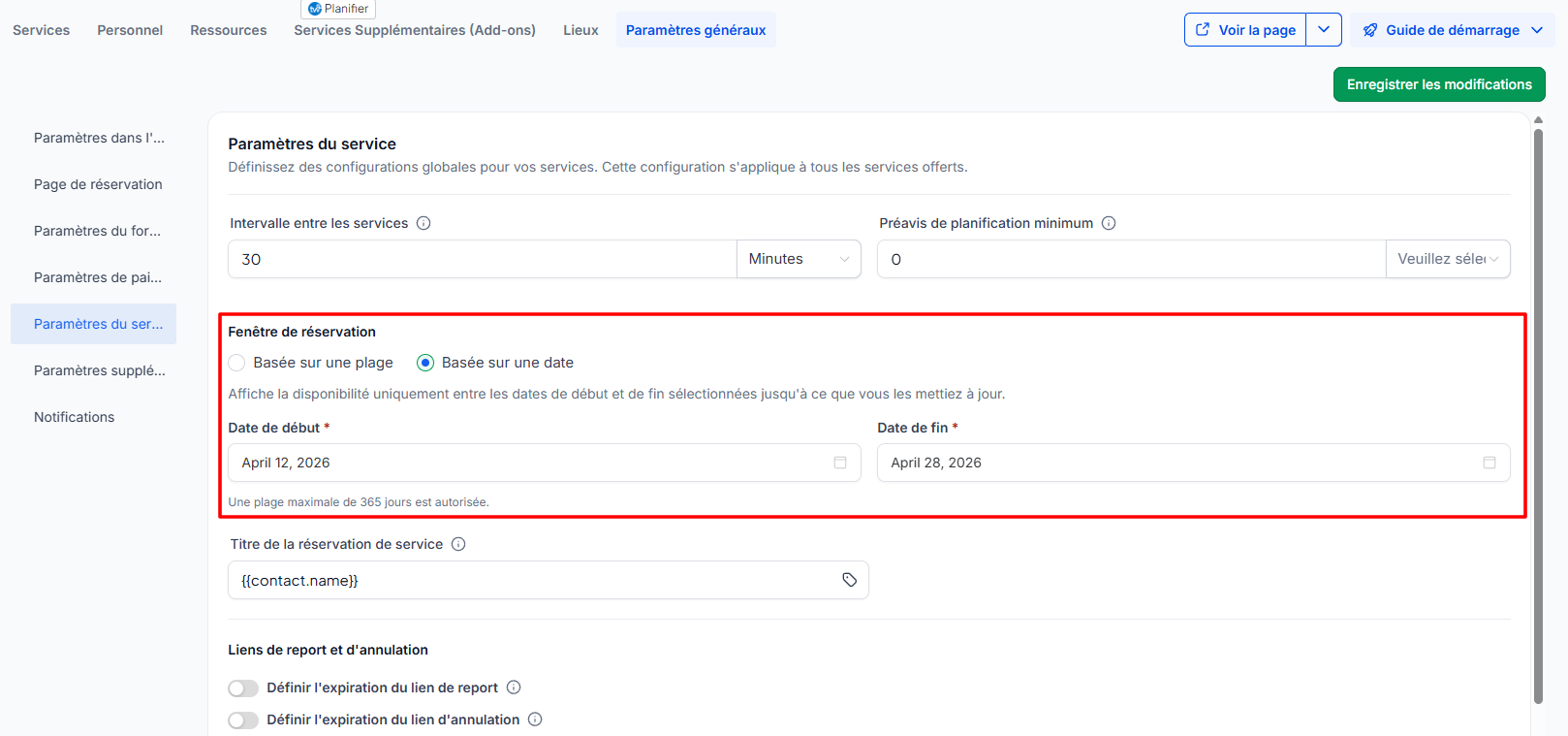The height and width of the screenshot is (736, 1568).
Task: Open calendar icon in Date de début field
Action: point(840,463)
